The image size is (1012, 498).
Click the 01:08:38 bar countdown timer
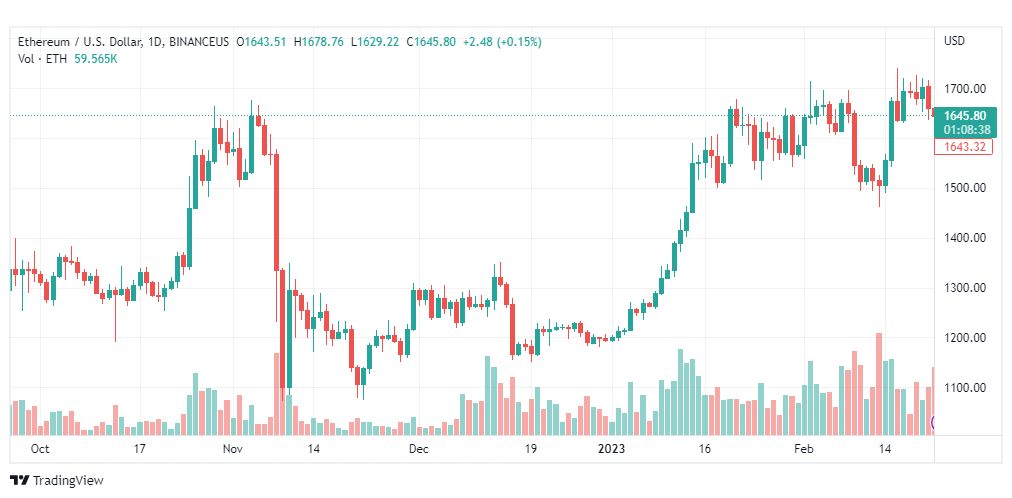(964, 128)
